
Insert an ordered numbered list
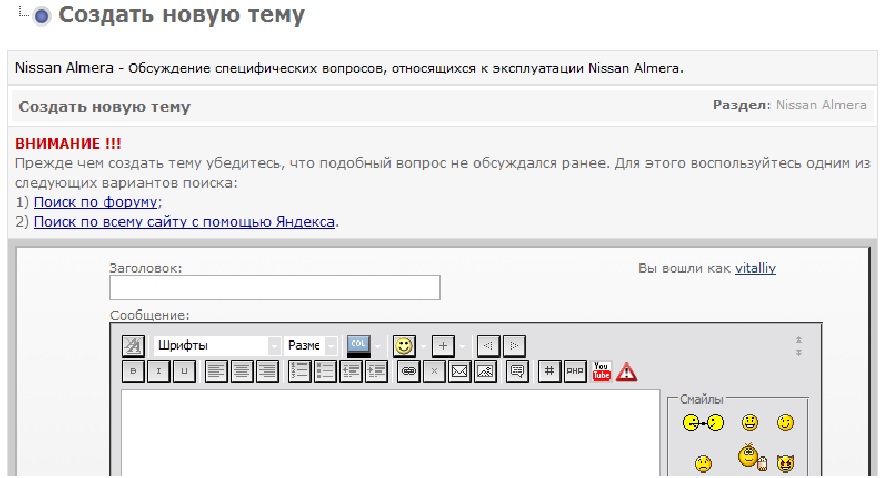pos(300,371)
